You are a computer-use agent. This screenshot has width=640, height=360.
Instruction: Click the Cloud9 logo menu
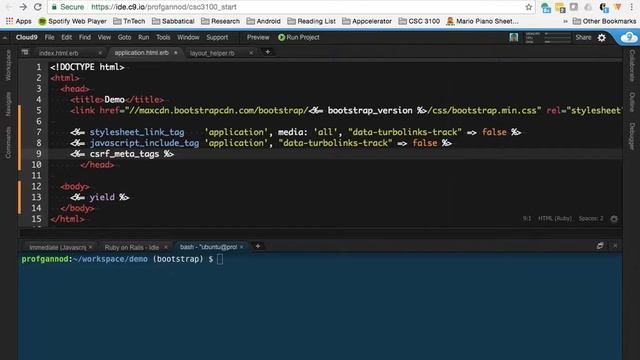coord(27,37)
